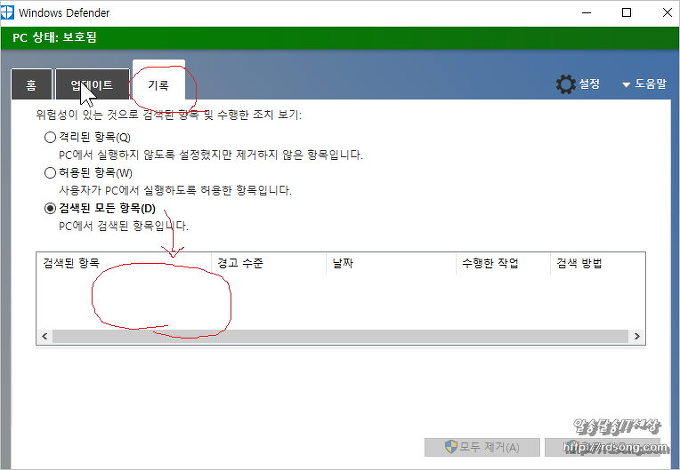Select the 검색된 모든 항목(D) radio button
The height and width of the screenshot is (470, 680).
[x=50, y=208]
